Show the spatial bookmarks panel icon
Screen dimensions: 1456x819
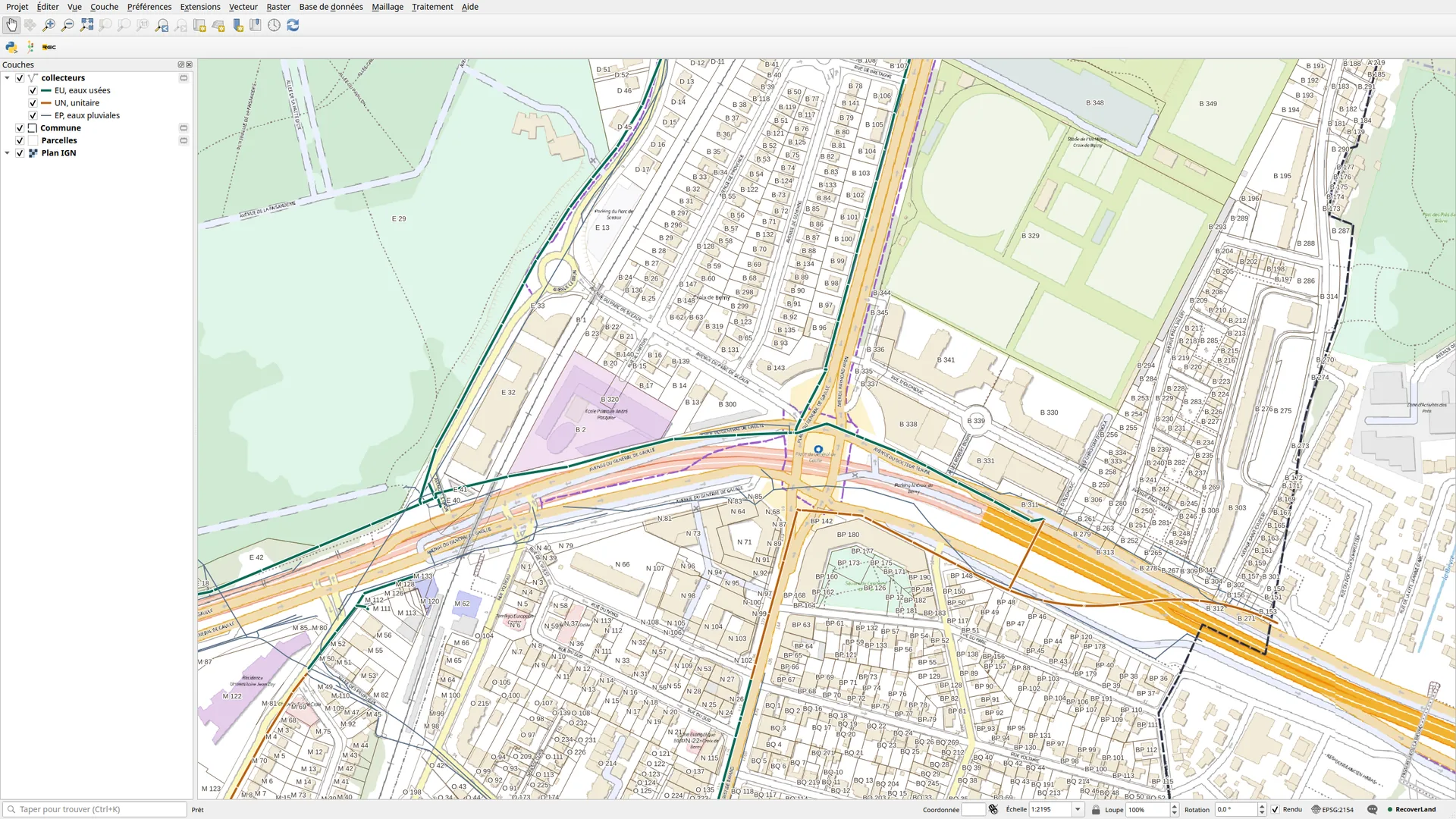pyautogui.click(x=256, y=25)
